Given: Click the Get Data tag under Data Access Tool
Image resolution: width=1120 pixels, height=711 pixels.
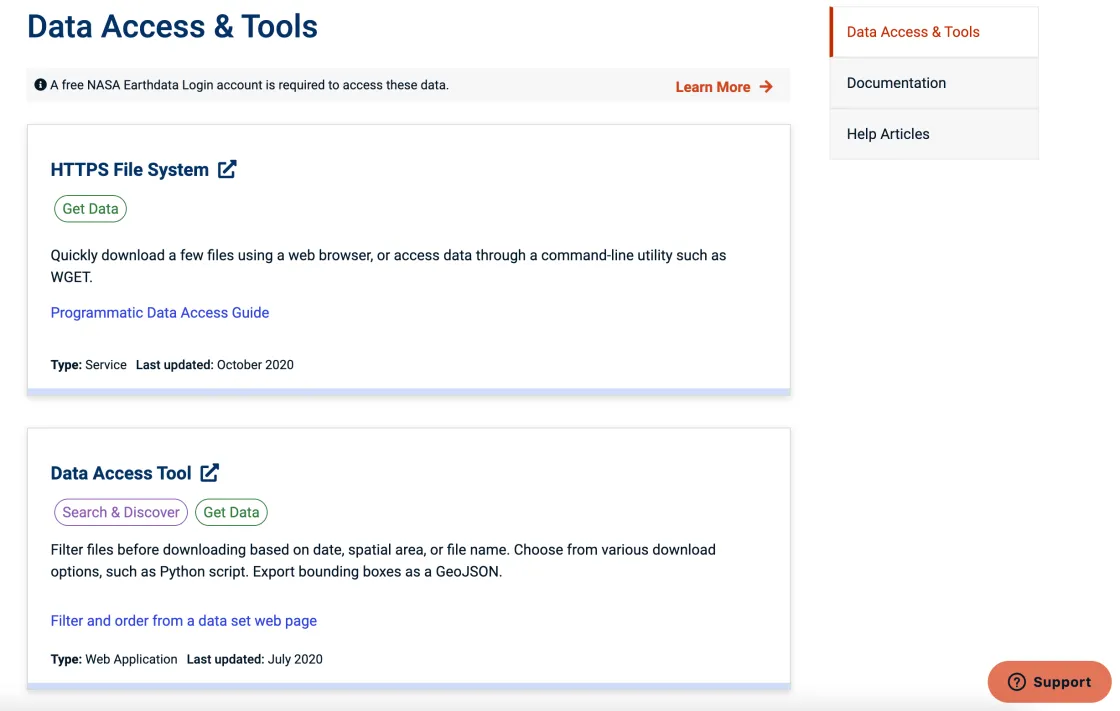Looking at the screenshot, I should click(x=231, y=511).
